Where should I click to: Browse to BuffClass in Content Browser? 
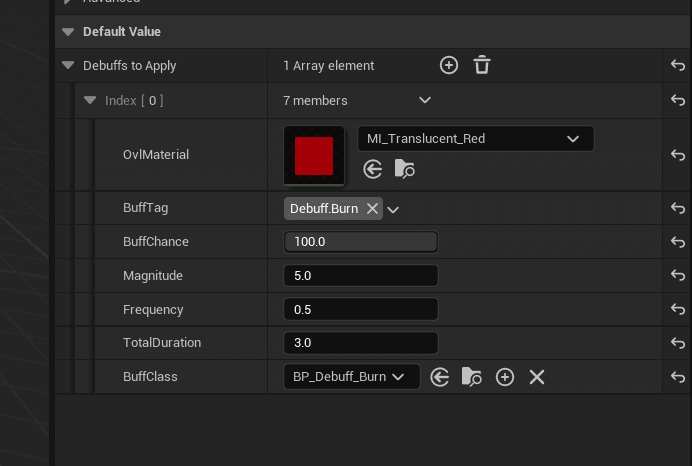[472, 377]
